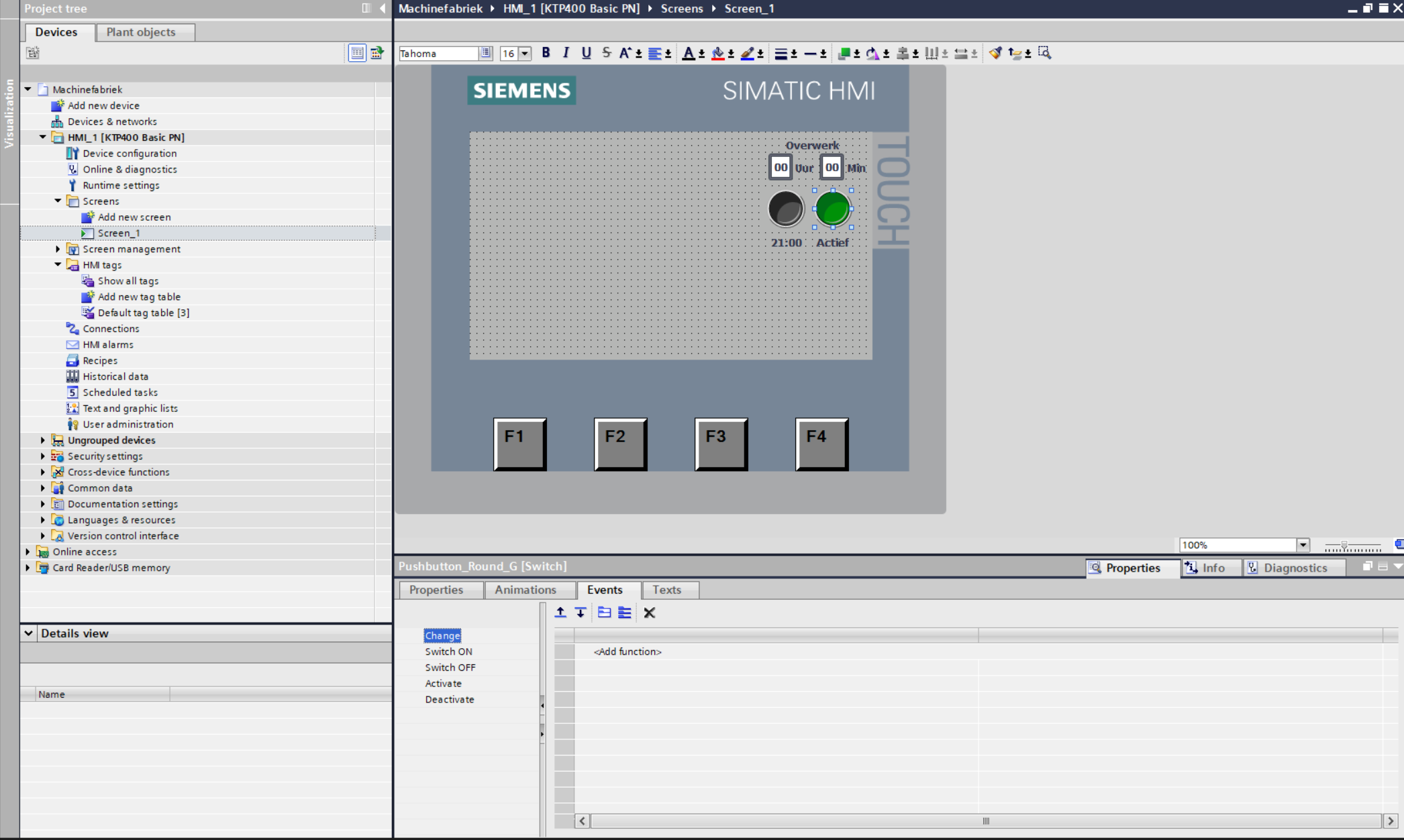Screen dimensions: 1404x840
Task: Click the rotate object icon
Action: [872, 53]
